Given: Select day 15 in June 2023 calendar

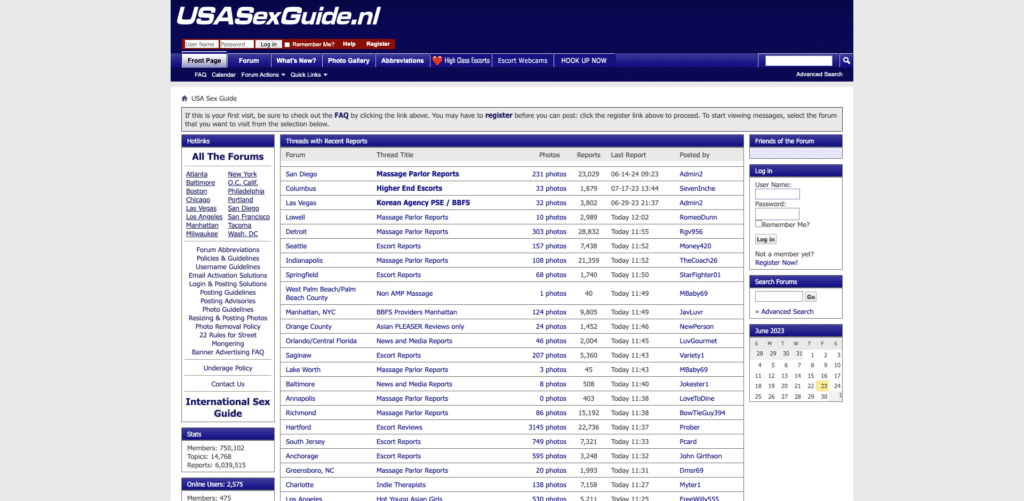Looking at the screenshot, I should (x=811, y=376).
